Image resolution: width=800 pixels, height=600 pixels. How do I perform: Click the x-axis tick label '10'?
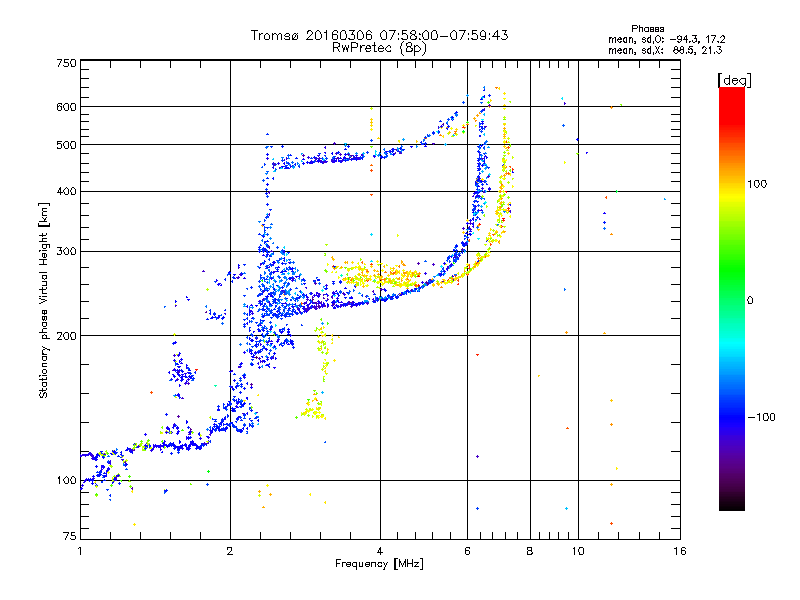pyautogui.click(x=578, y=551)
